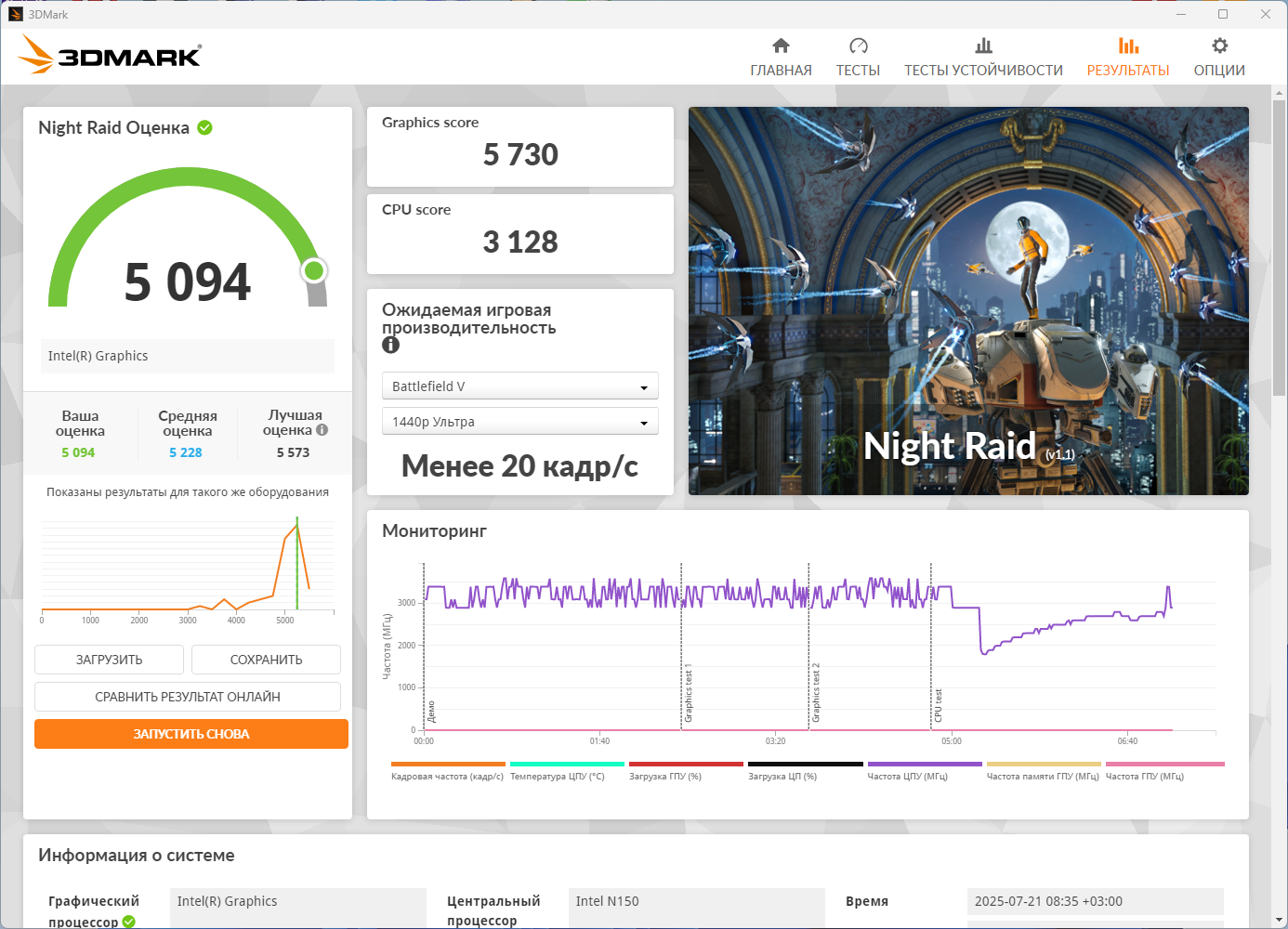1288x929 pixels.
Task: Toggle Частота ГПУ (МГц) legend swatch
Action: click(1164, 765)
